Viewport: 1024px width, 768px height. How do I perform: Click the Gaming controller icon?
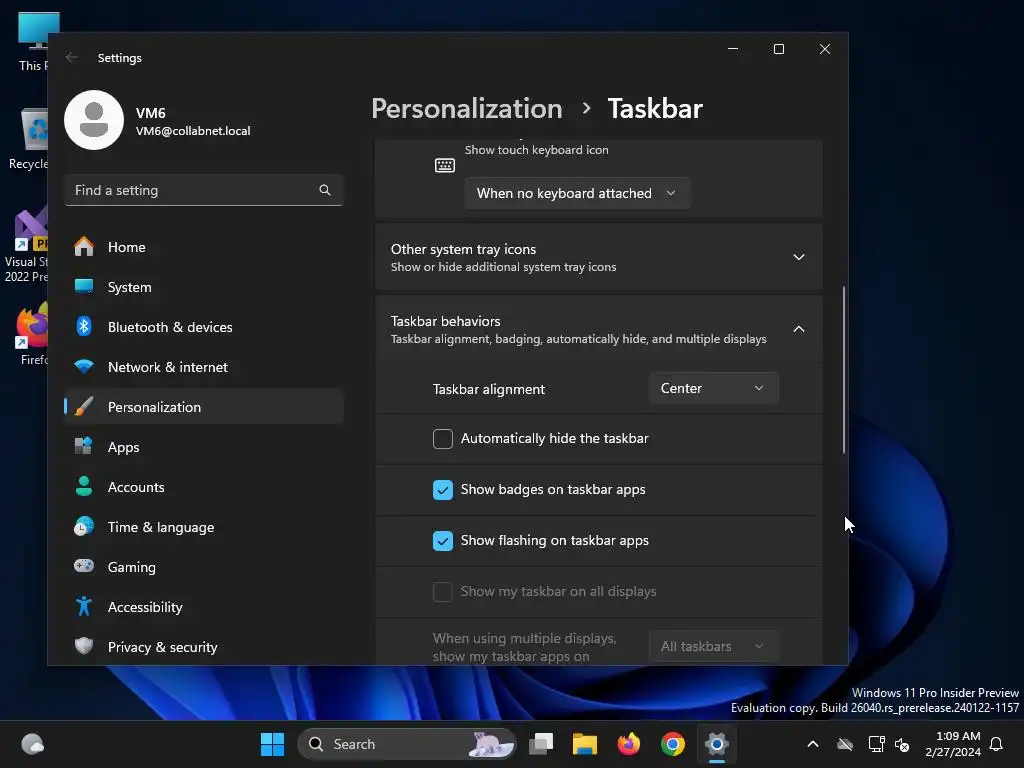pos(84,566)
